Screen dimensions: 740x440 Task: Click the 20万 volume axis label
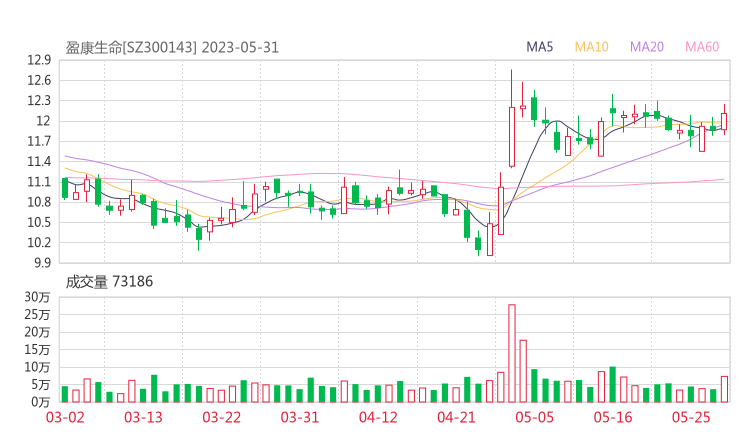tap(37, 332)
